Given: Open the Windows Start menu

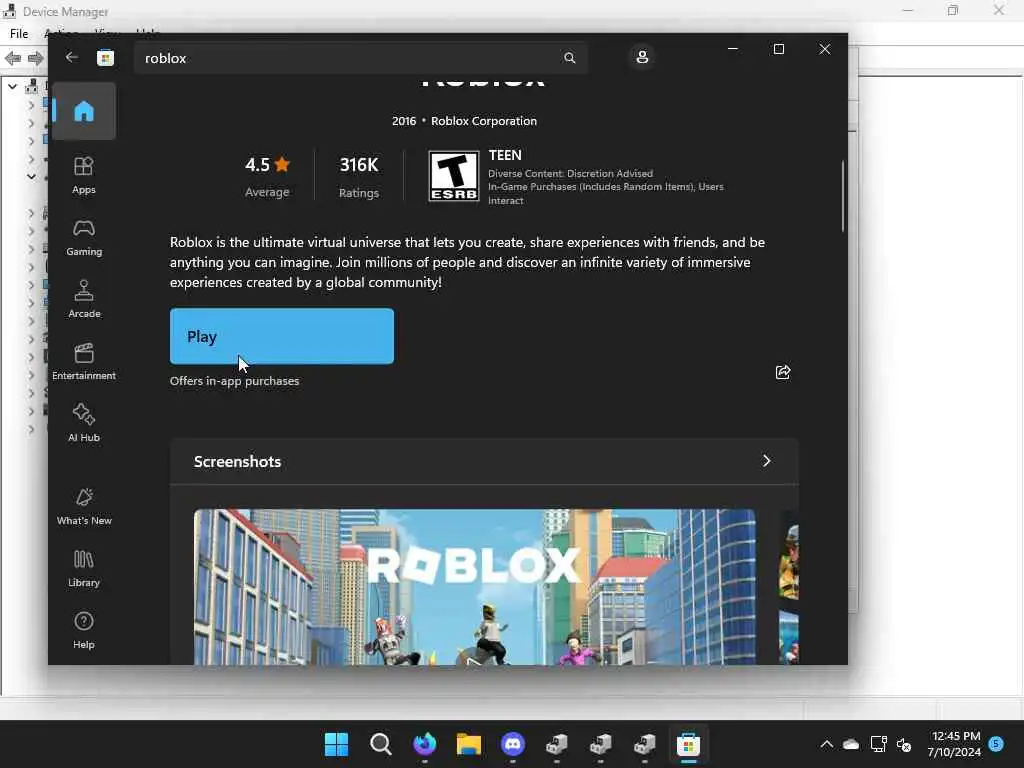Looking at the screenshot, I should [336, 744].
